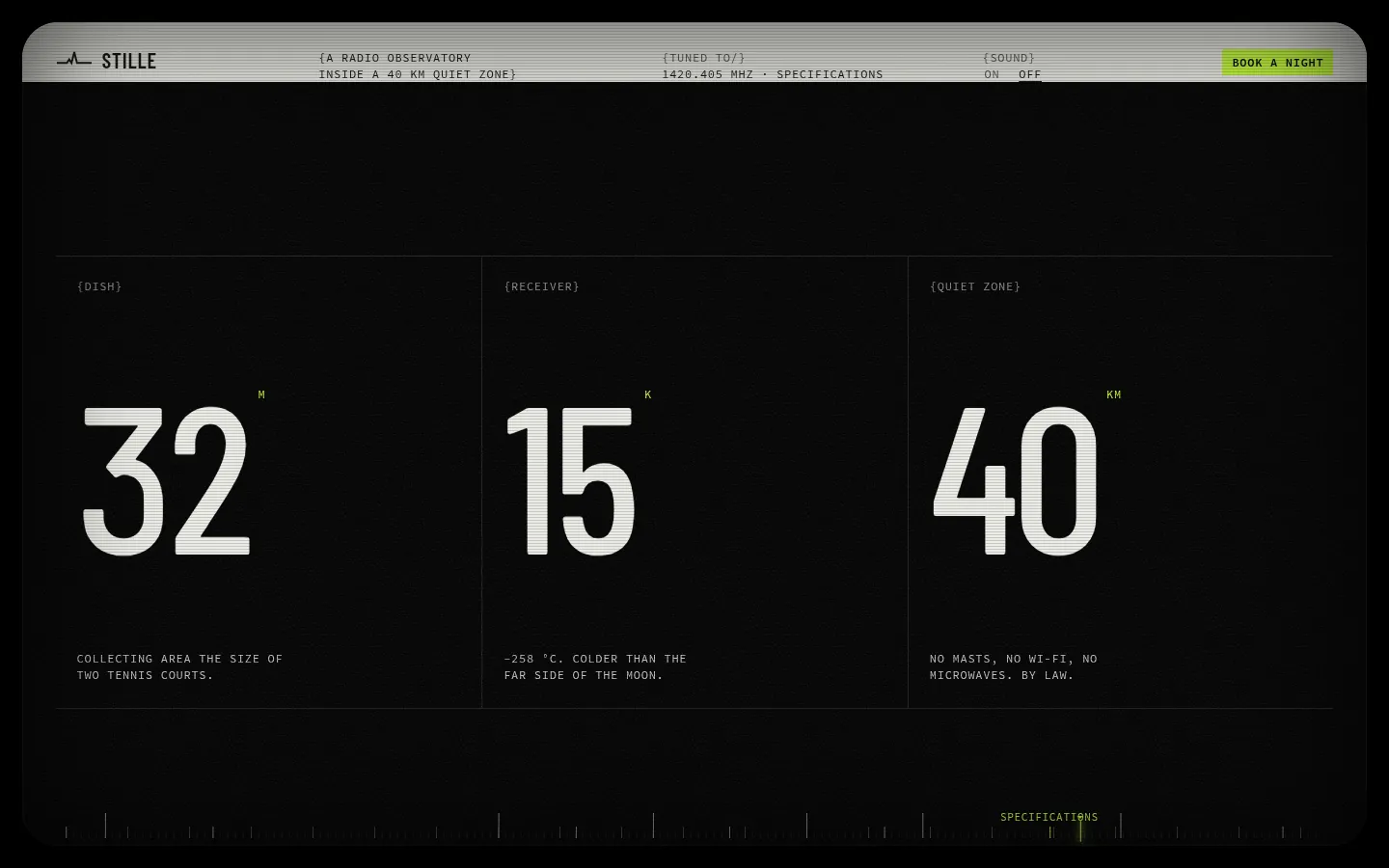Click the {TUNED TO/} label
Image resolution: width=1389 pixels, height=868 pixels.
tap(704, 58)
